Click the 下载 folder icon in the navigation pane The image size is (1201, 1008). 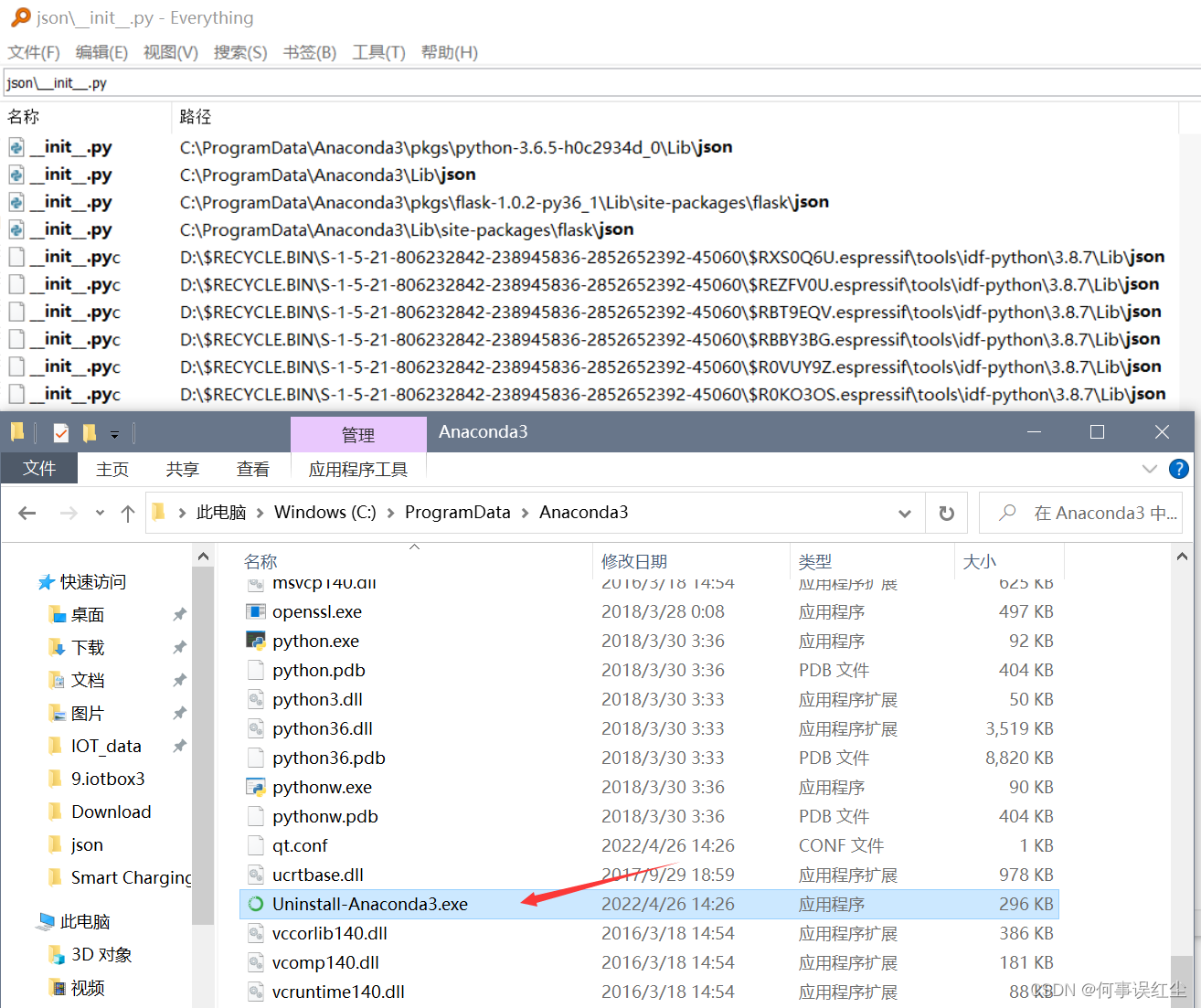click(x=57, y=648)
